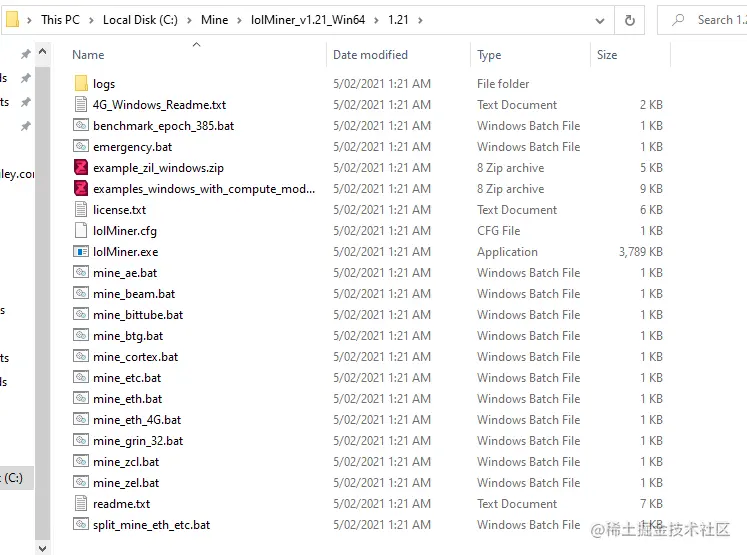The height and width of the screenshot is (555, 747).
Task: Click the 1.21 breadcrumb segment
Action: click(398, 20)
